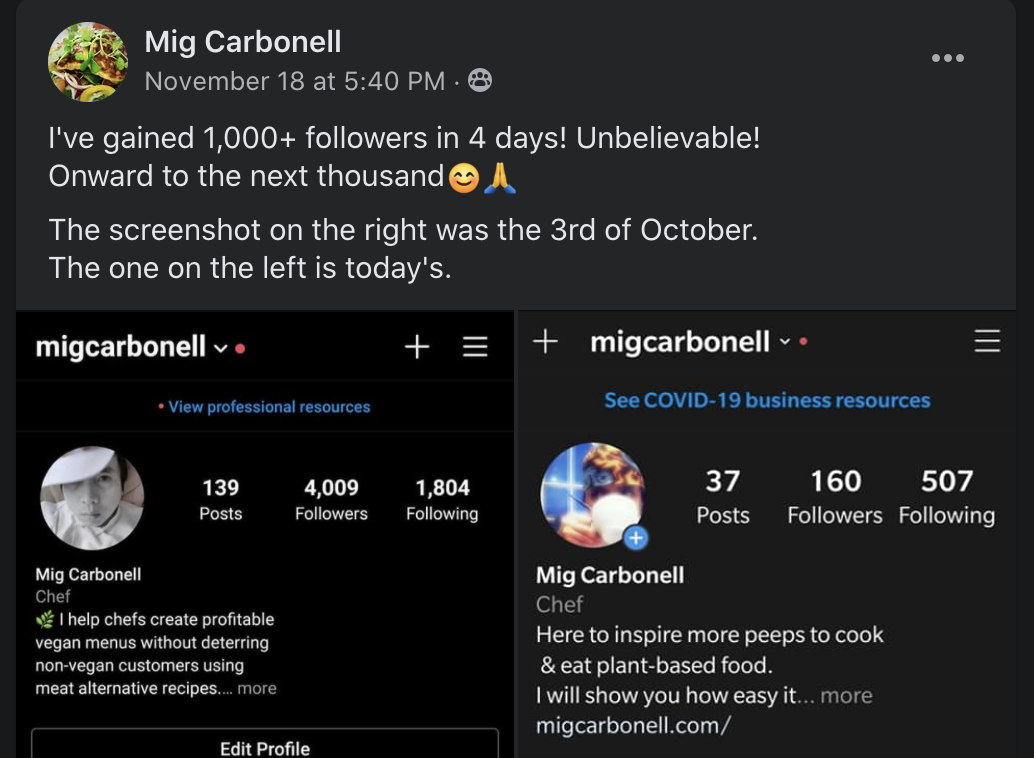Tap plus icon beside right migcarbonell username
Screen dimensions: 1034x758
(545, 342)
